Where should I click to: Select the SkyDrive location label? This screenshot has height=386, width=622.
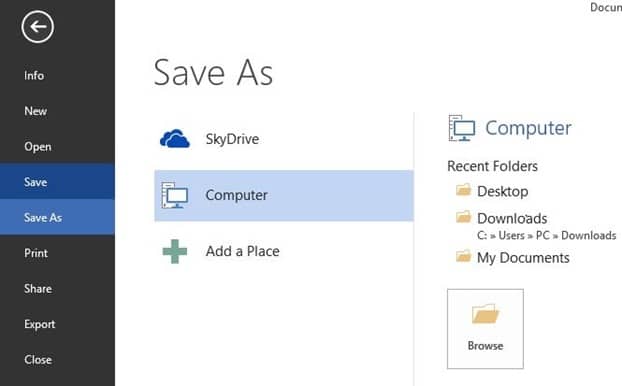[232, 139]
